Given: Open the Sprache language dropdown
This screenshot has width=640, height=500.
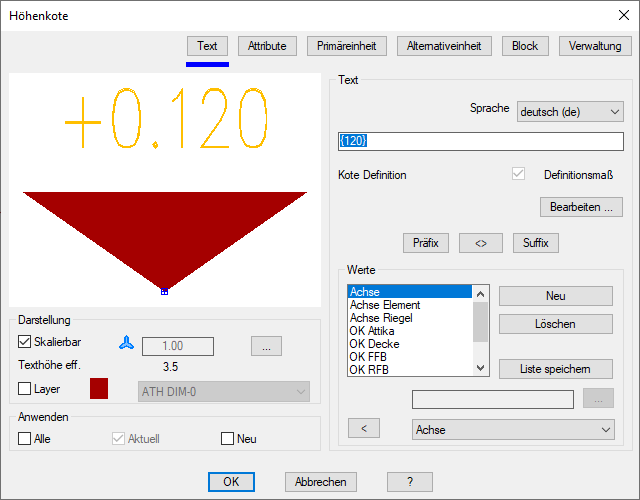Looking at the screenshot, I should click(x=570, y=112).
